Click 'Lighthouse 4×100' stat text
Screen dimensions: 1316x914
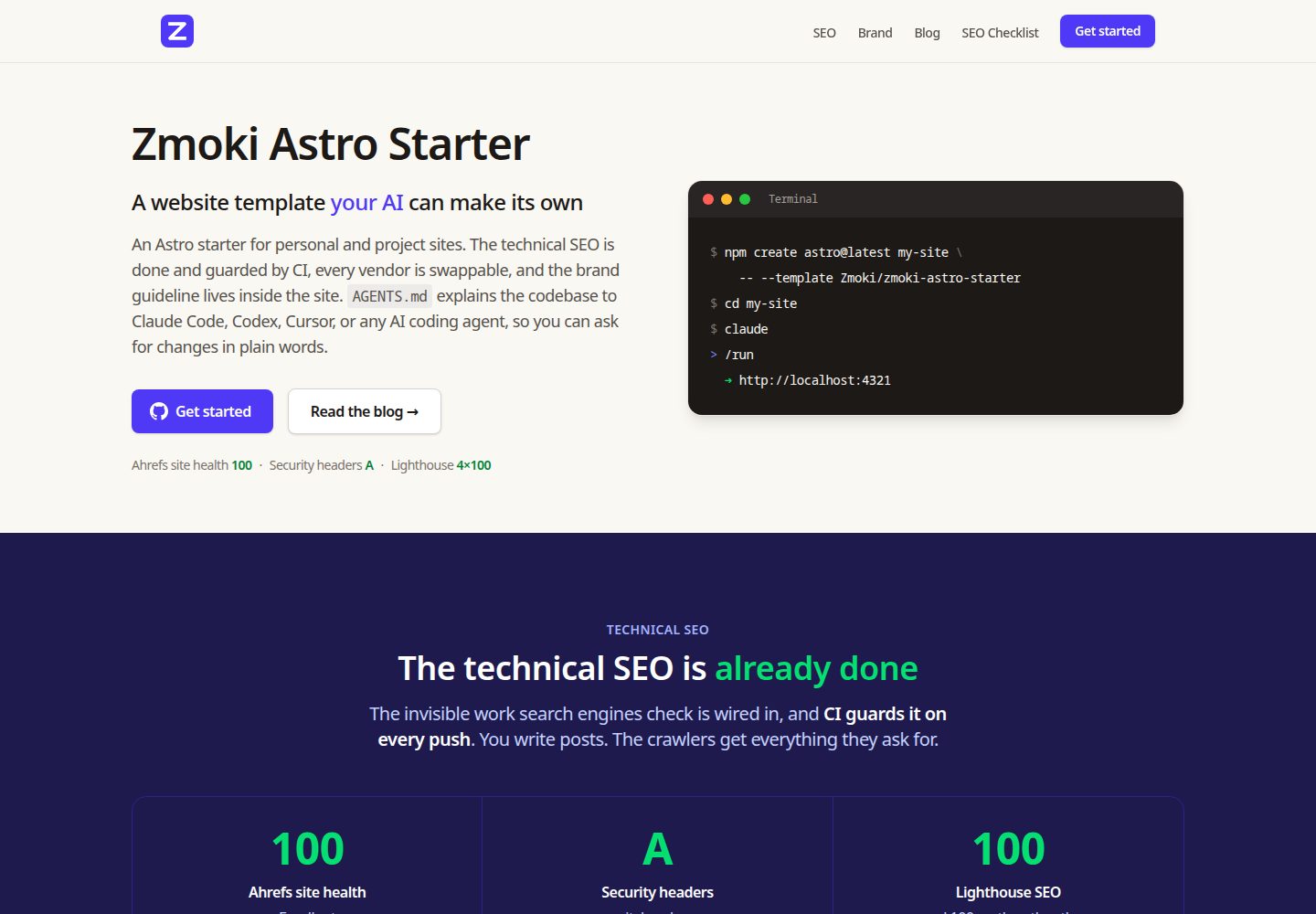(440, 465)
